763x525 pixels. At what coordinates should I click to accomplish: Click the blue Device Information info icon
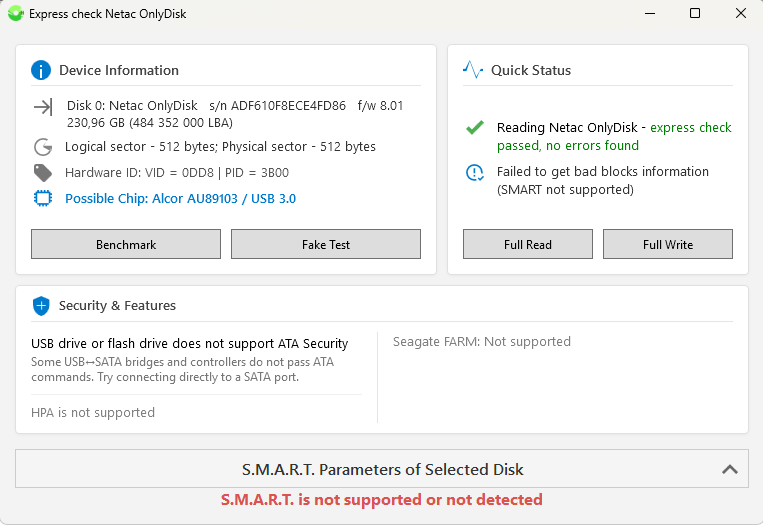pos(41,70)
